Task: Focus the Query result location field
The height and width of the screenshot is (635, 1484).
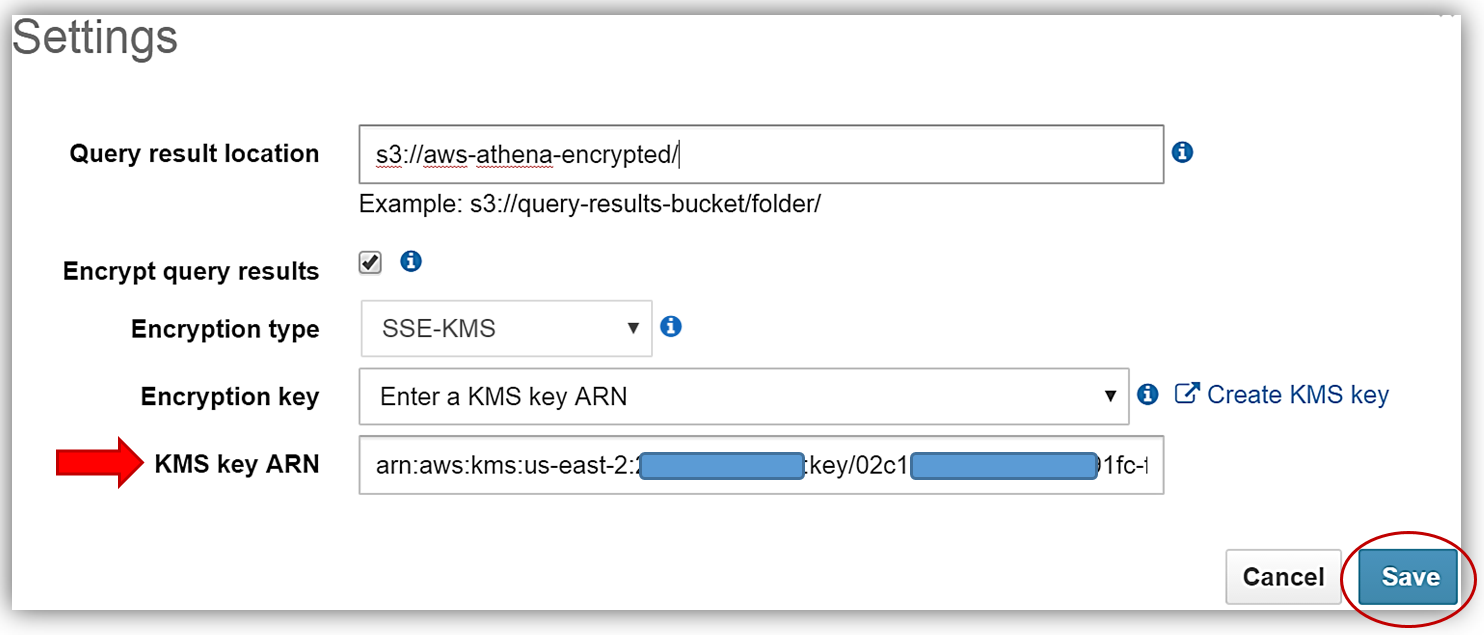Action: (760, 155)
